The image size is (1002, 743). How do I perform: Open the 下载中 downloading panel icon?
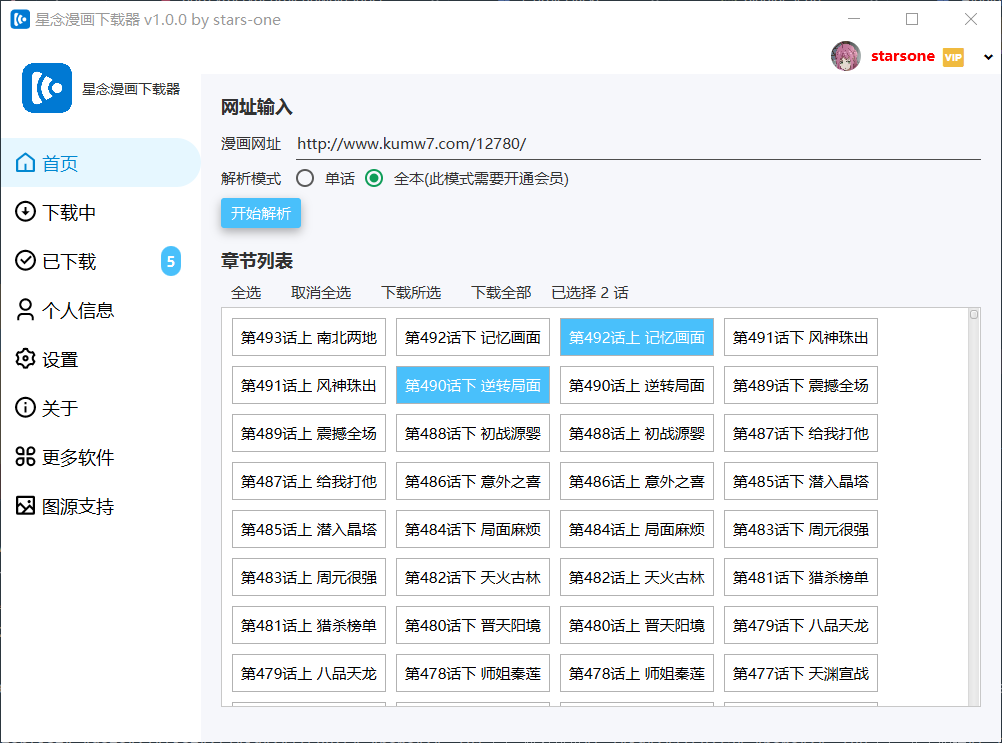[25, 212]
